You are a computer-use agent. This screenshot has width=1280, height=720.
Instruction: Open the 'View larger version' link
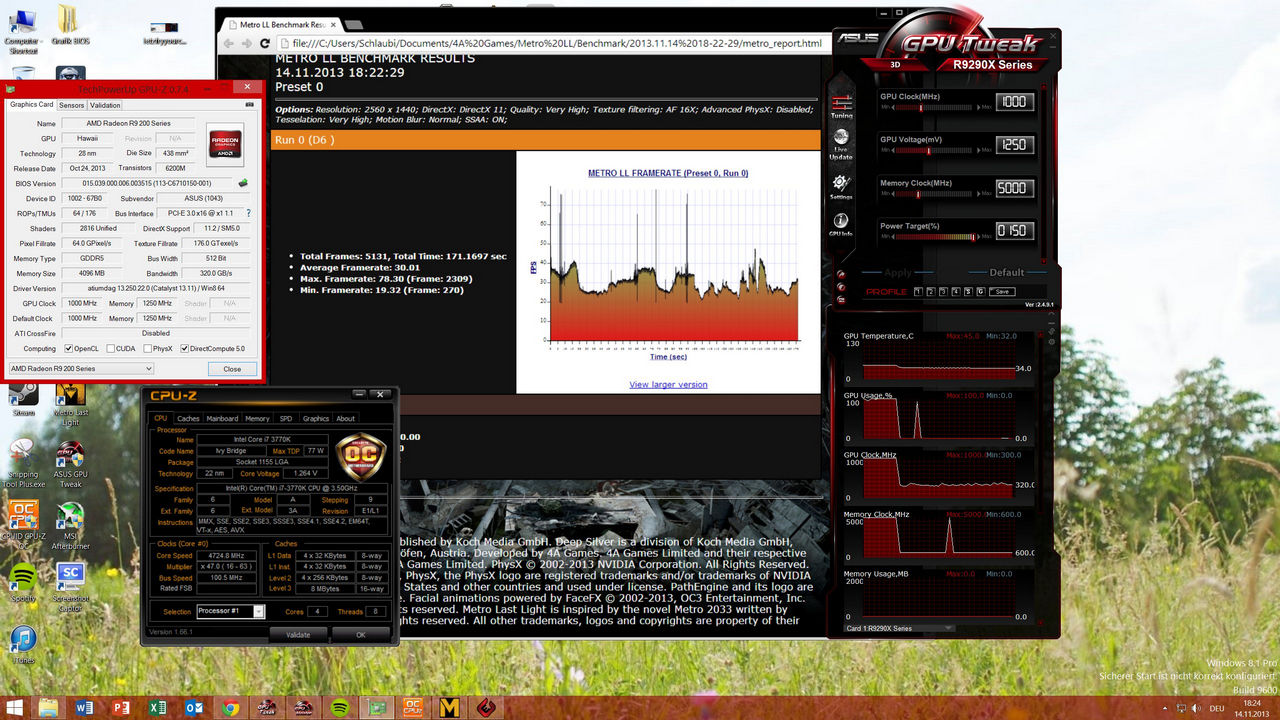668,384
